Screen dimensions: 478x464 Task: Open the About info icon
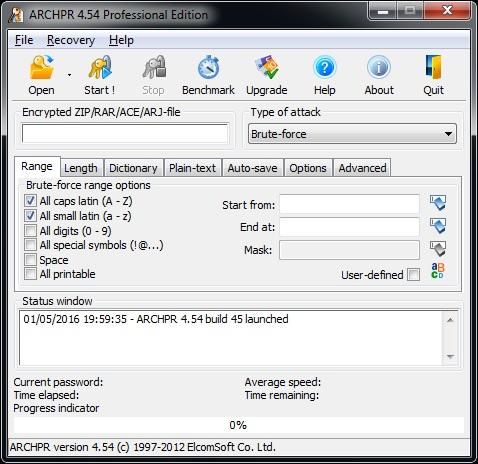pyautogui.click(x=379, y=67)
